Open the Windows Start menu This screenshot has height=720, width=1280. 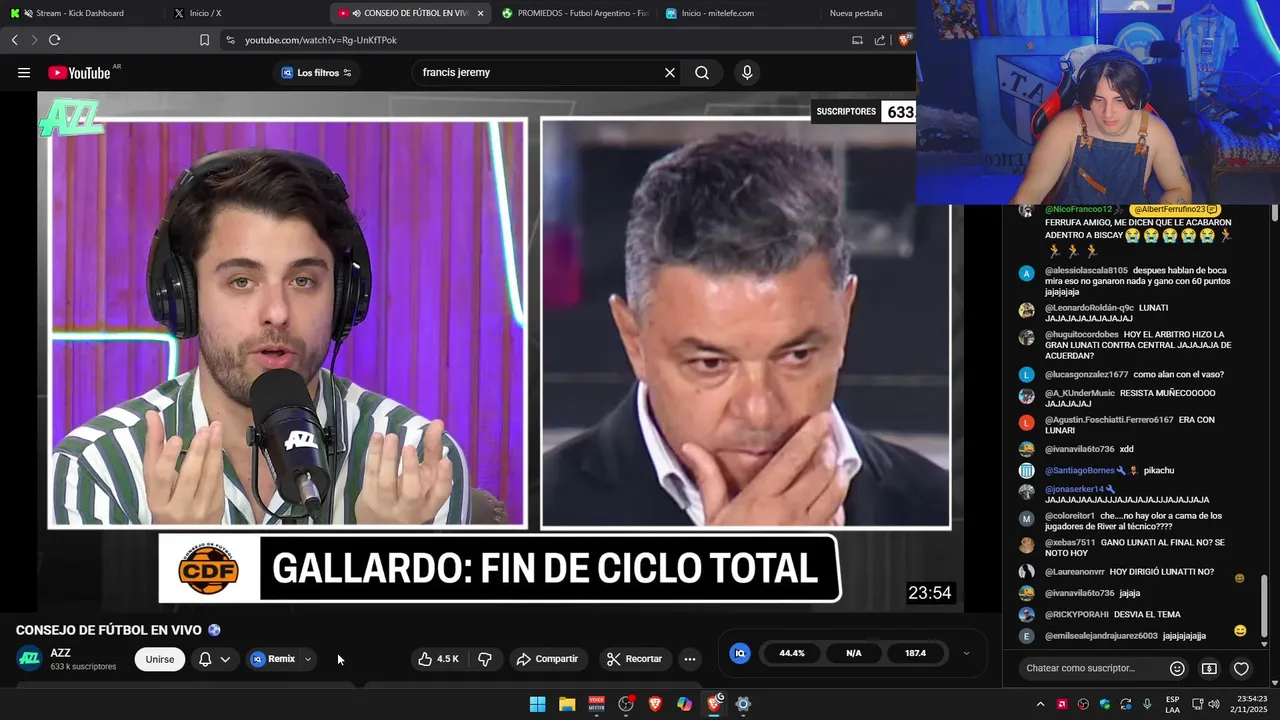pyautogui.click(x=537, y=704)
